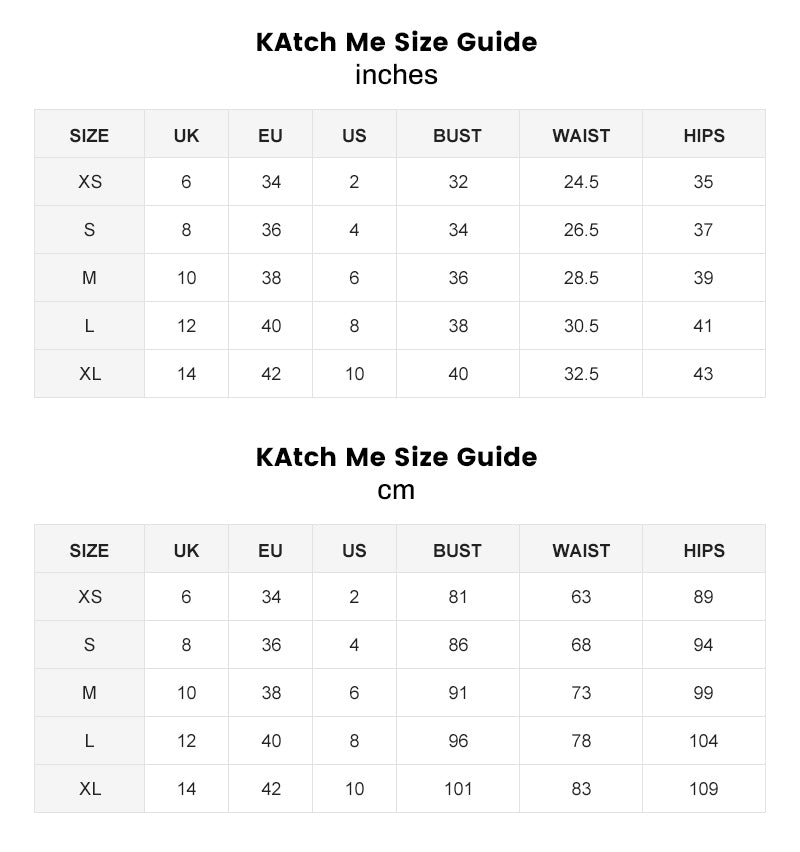Image resolution: width=800 pixels, height=852 pixels.
Task: Click the 30.5 waist cell for size L
Action: (x=581, y=326)
